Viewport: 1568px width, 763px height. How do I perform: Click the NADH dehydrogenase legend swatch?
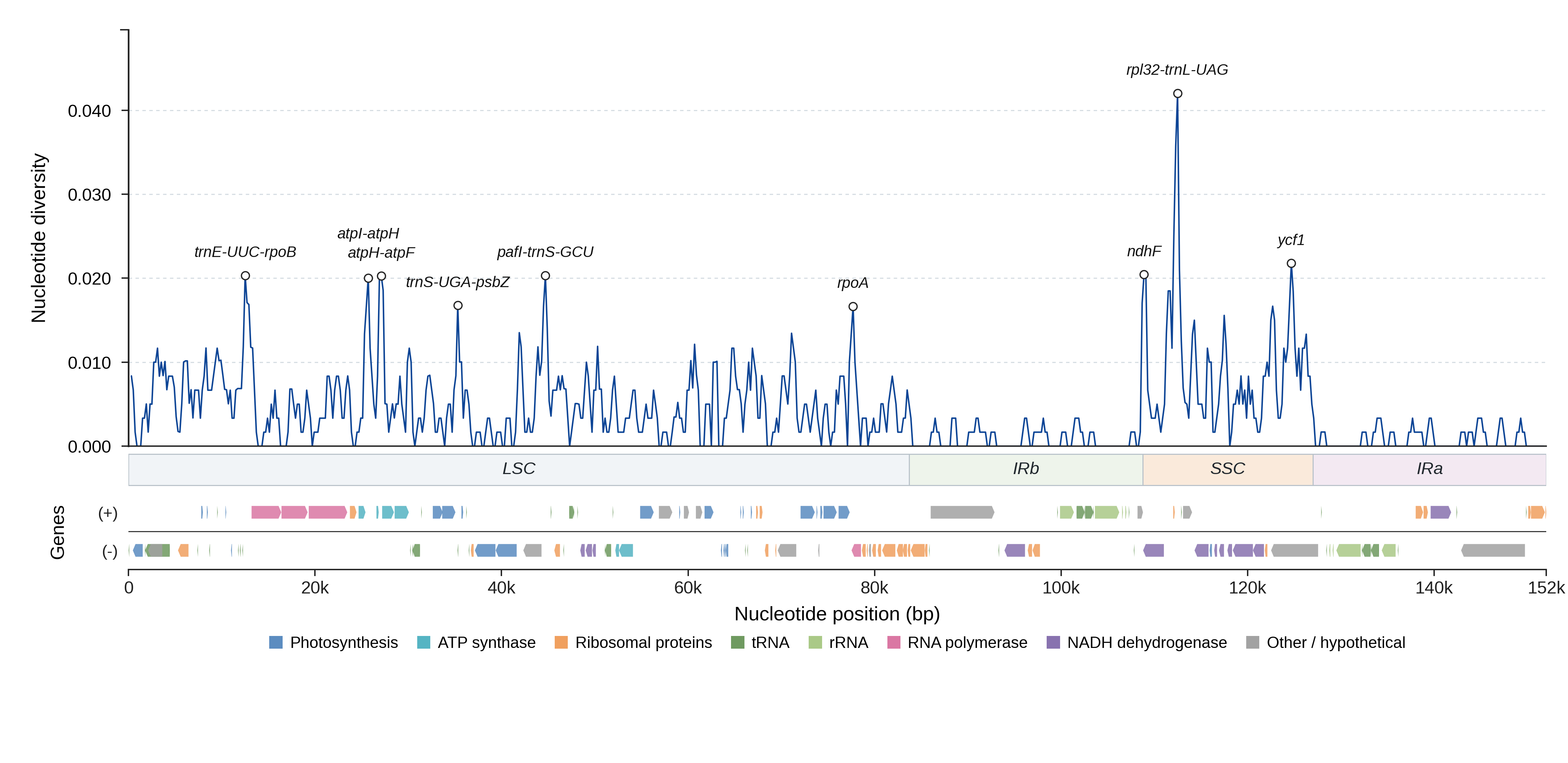(1053, 642)
